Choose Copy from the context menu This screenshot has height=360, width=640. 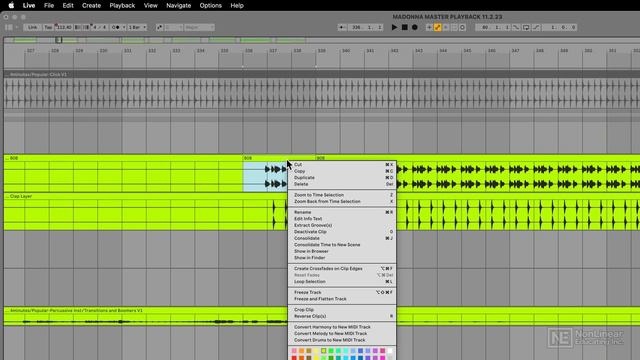(342, 171)
